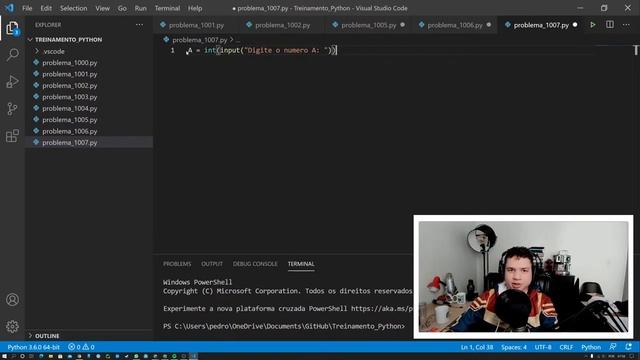Show the OUTPUT panel tab
This screenshot has height=360, width=640.
coord(212,264)
